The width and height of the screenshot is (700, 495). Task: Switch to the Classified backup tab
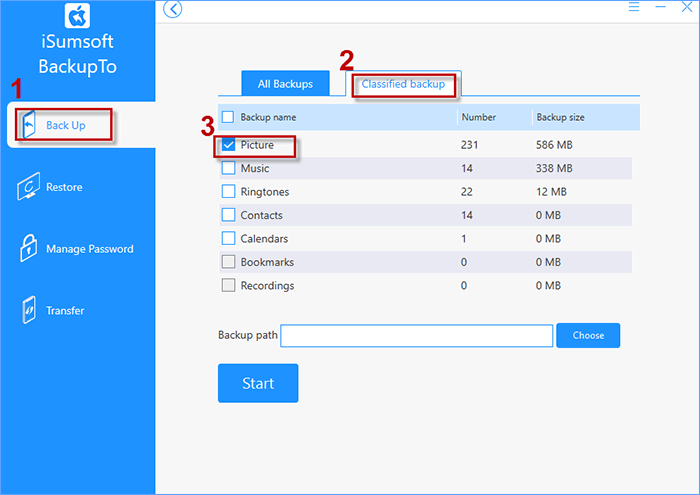click(x=403, y=84)
